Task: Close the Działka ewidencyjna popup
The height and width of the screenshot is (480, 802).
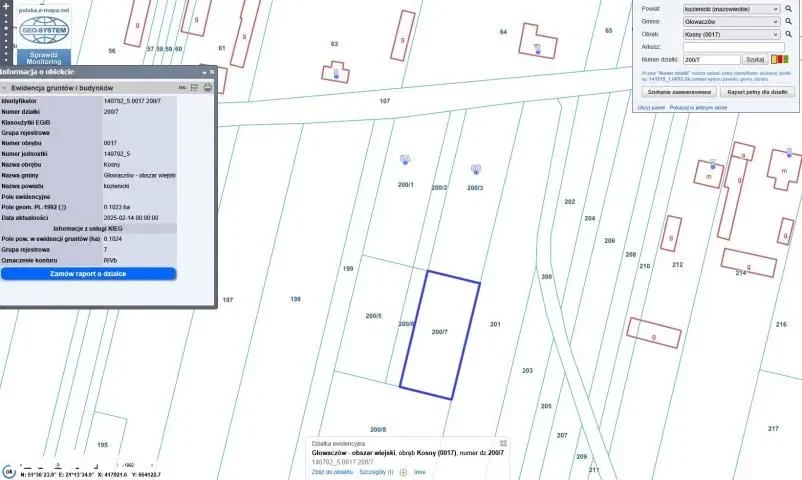Action: pyautogui.click(x=503, y=443)
